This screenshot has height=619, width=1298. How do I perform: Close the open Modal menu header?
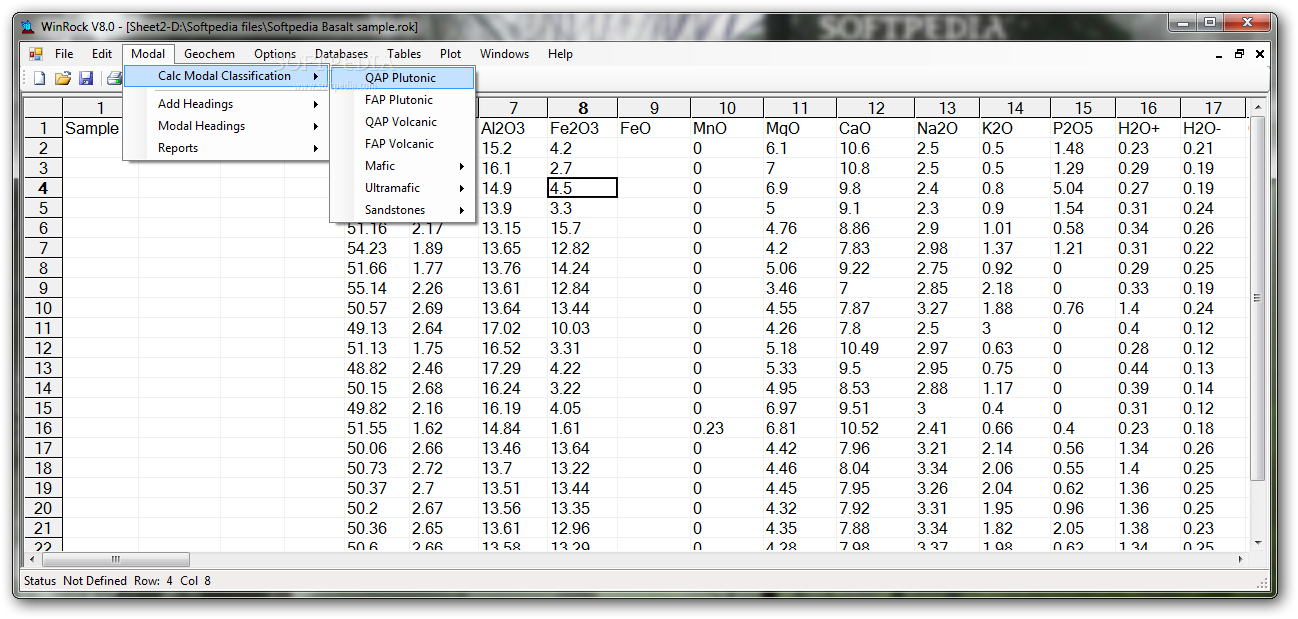click(x=149, y=54)
